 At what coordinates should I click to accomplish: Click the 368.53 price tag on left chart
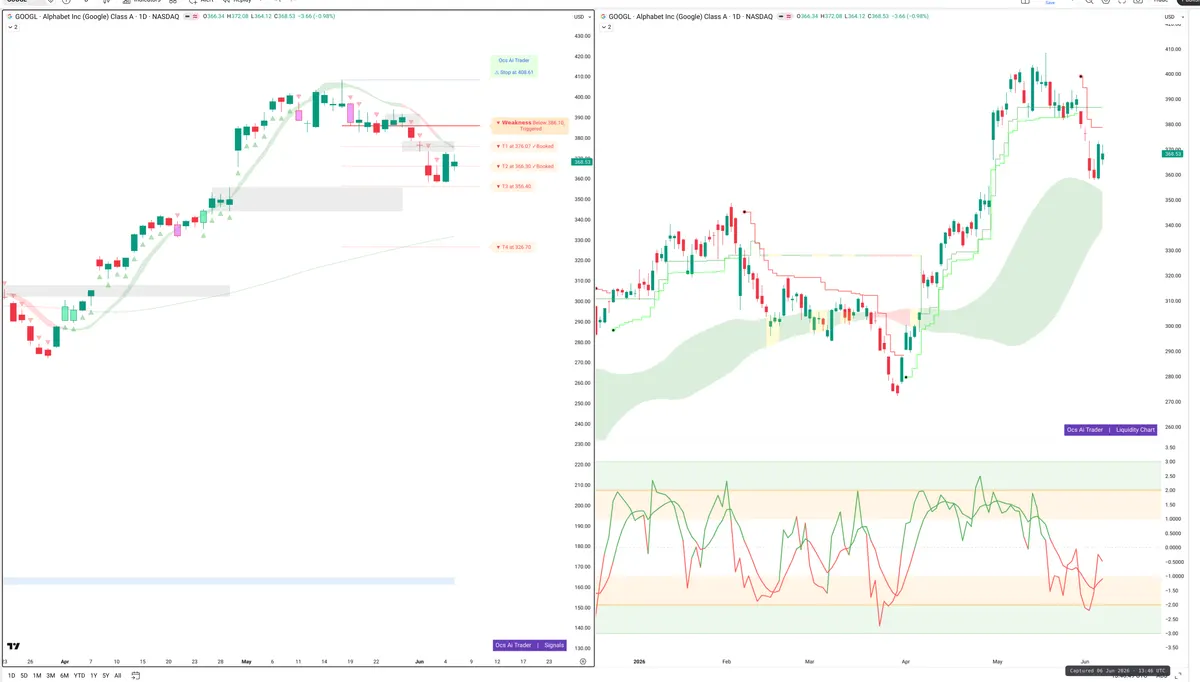pos(580,161)
